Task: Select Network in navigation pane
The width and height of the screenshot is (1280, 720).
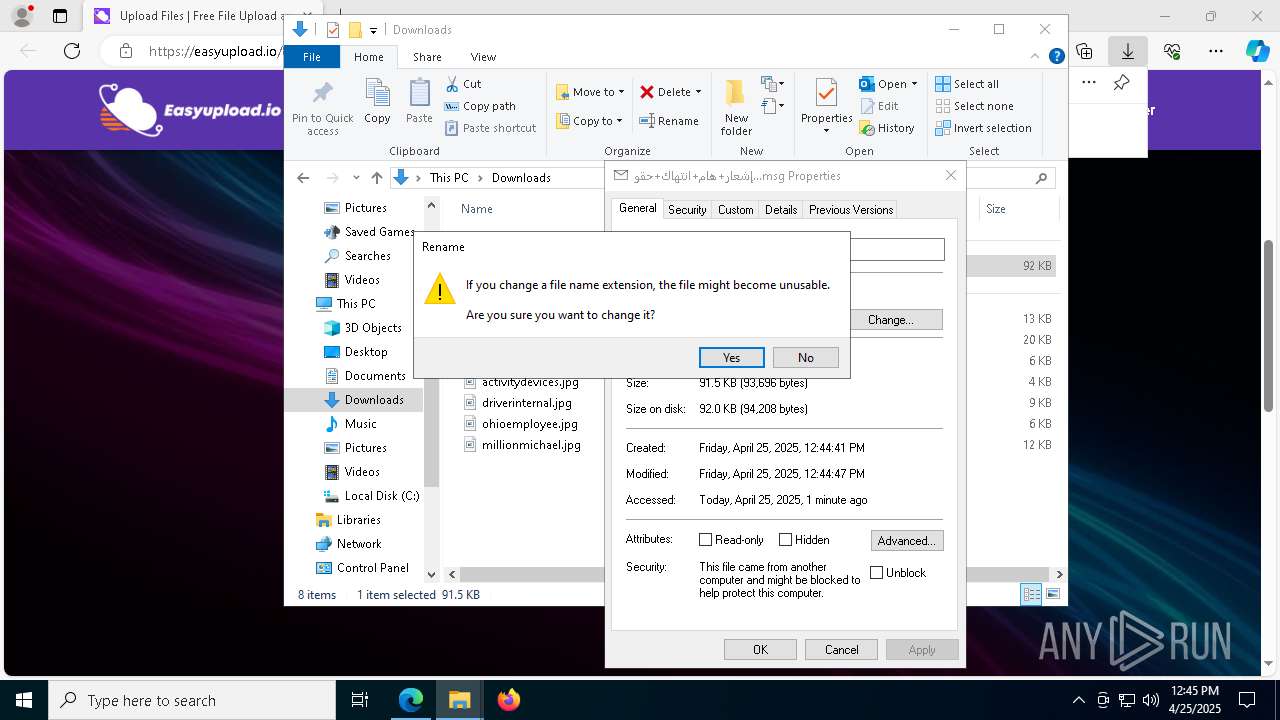Action: (348, 544)
